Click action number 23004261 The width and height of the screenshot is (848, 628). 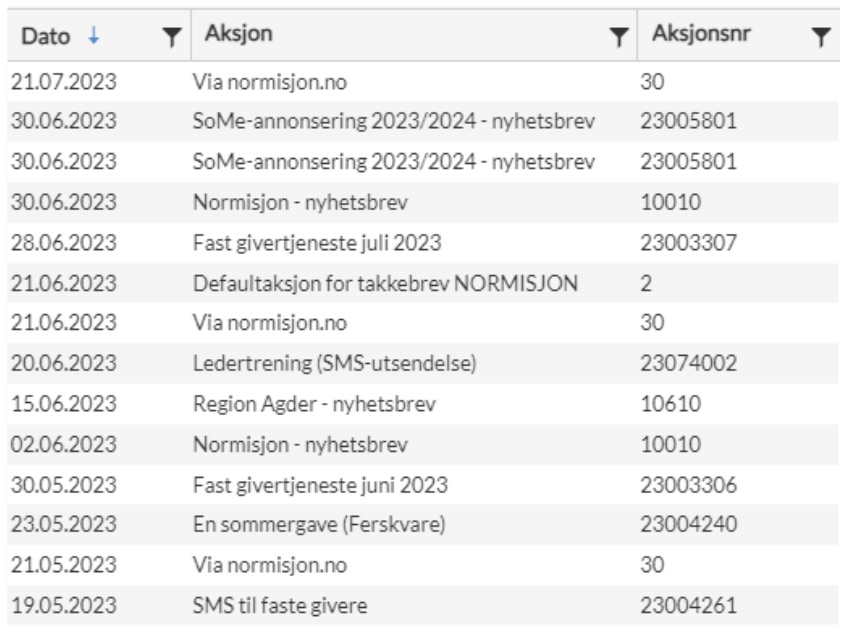coord(688,605)
